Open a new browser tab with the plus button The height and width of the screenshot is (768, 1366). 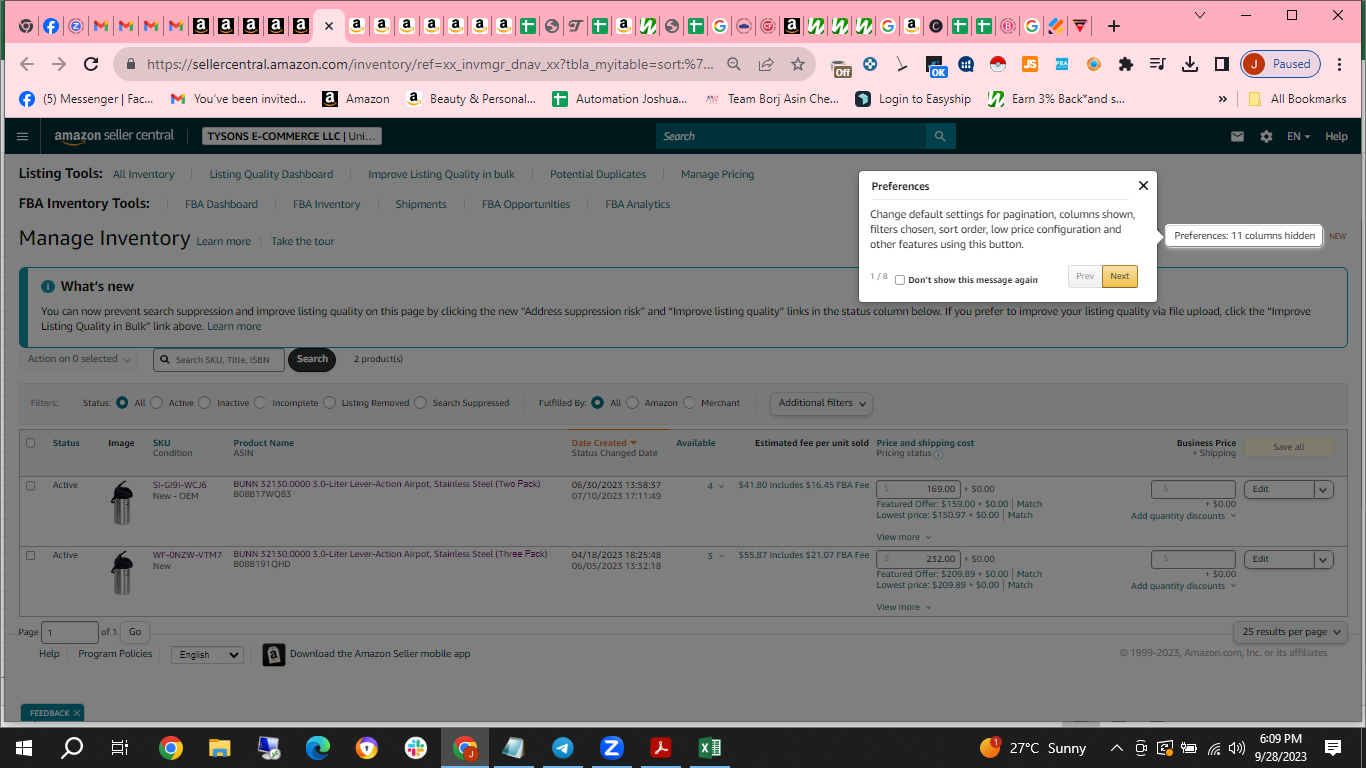[x=1114, y=26]
